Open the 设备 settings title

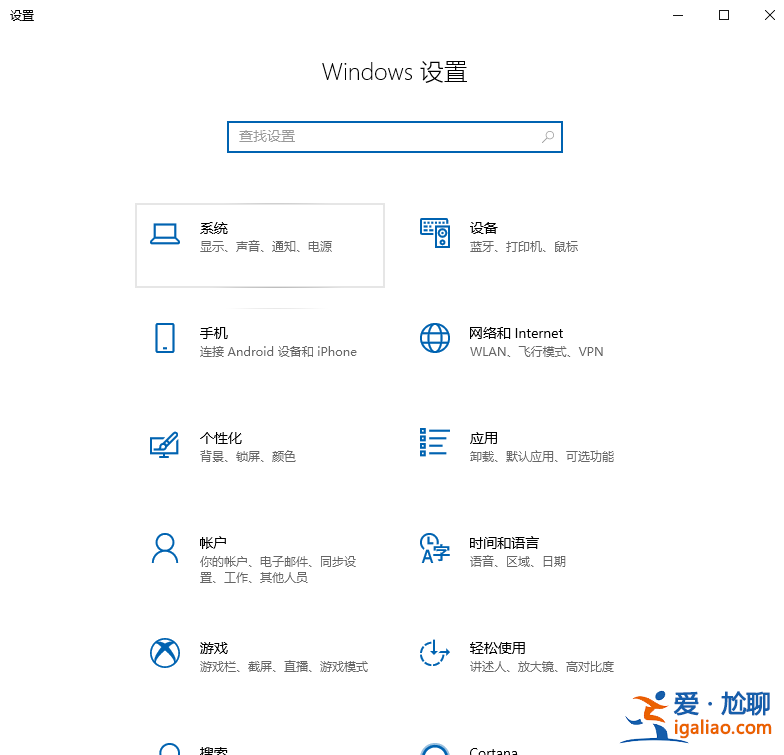coord(484,228)
